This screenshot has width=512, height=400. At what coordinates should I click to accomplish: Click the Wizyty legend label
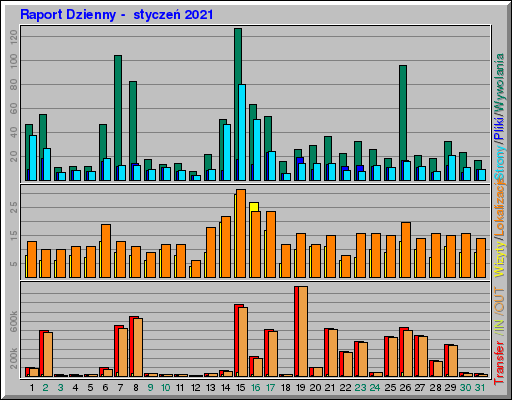coord(499,259)
